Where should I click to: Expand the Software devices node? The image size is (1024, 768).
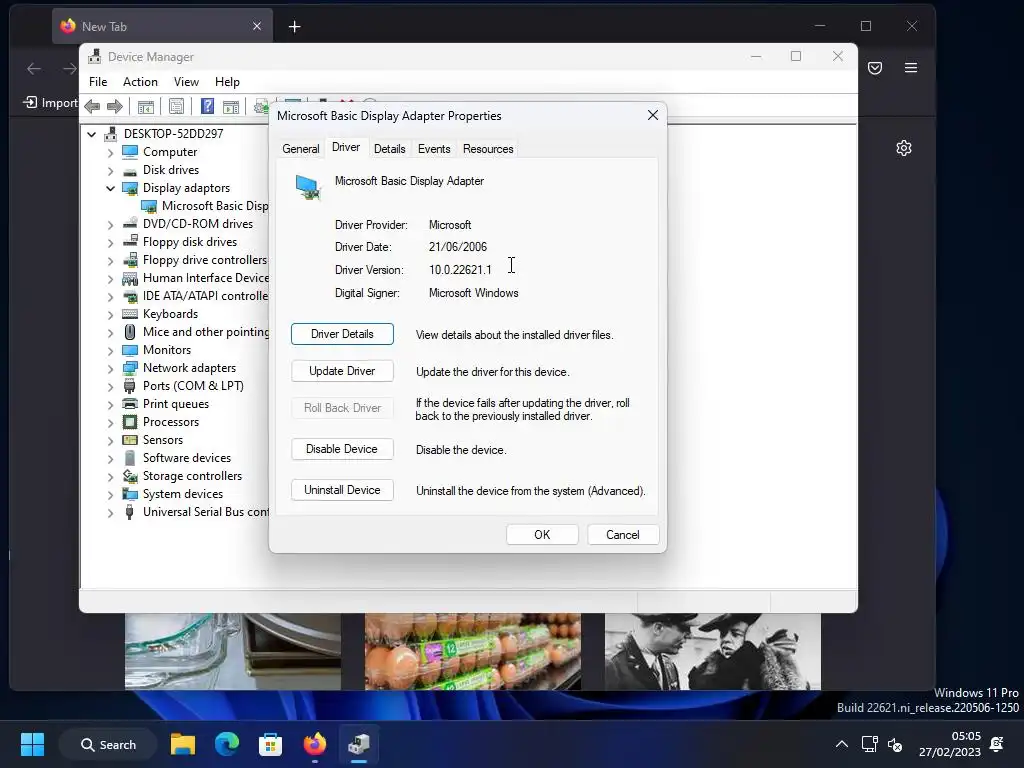[x=110, y=459]
